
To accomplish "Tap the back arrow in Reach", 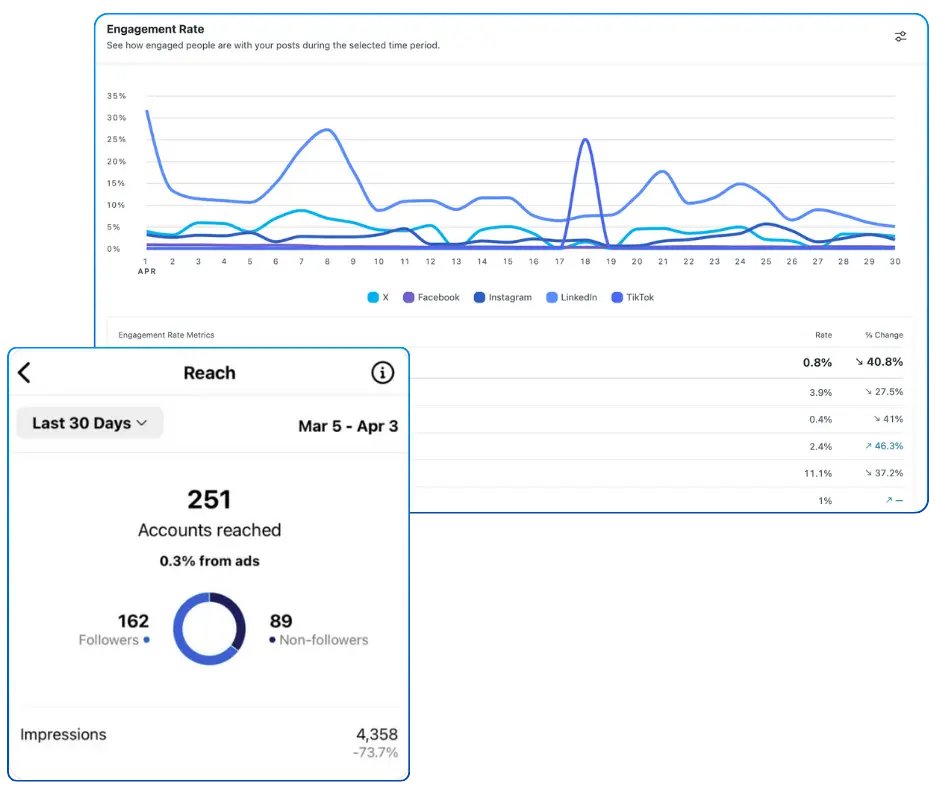I will point(25,373).
